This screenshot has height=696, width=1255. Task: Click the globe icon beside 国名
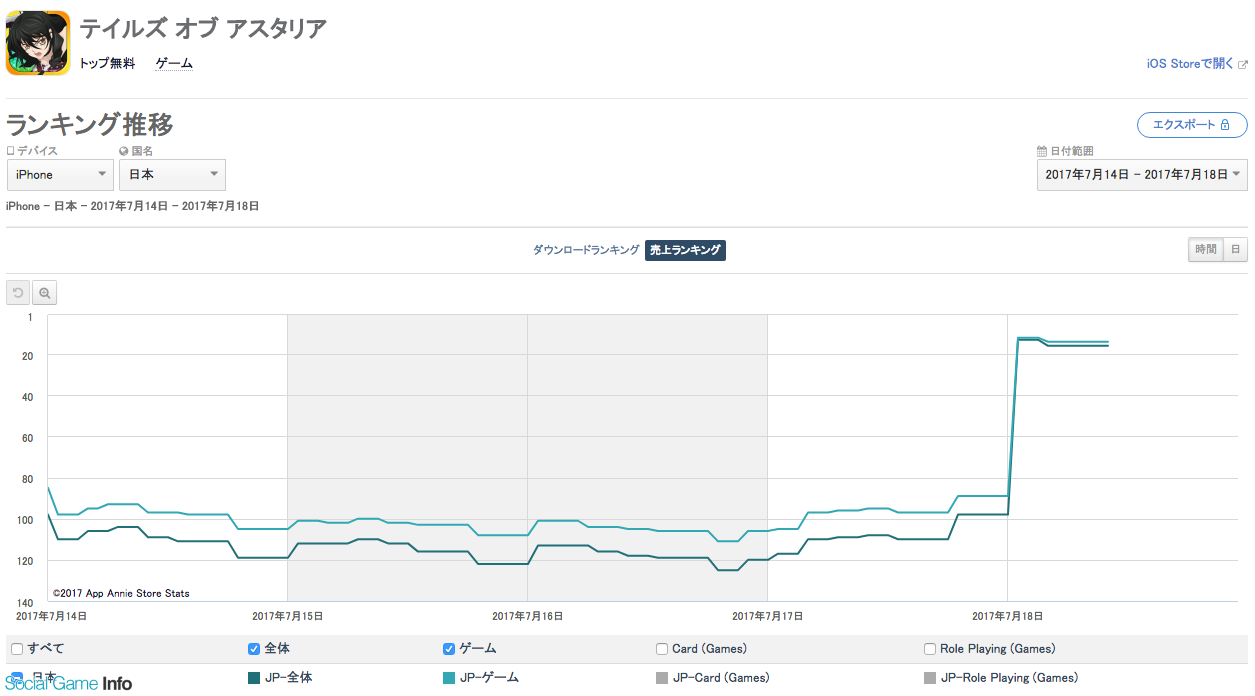pos(124,151)
